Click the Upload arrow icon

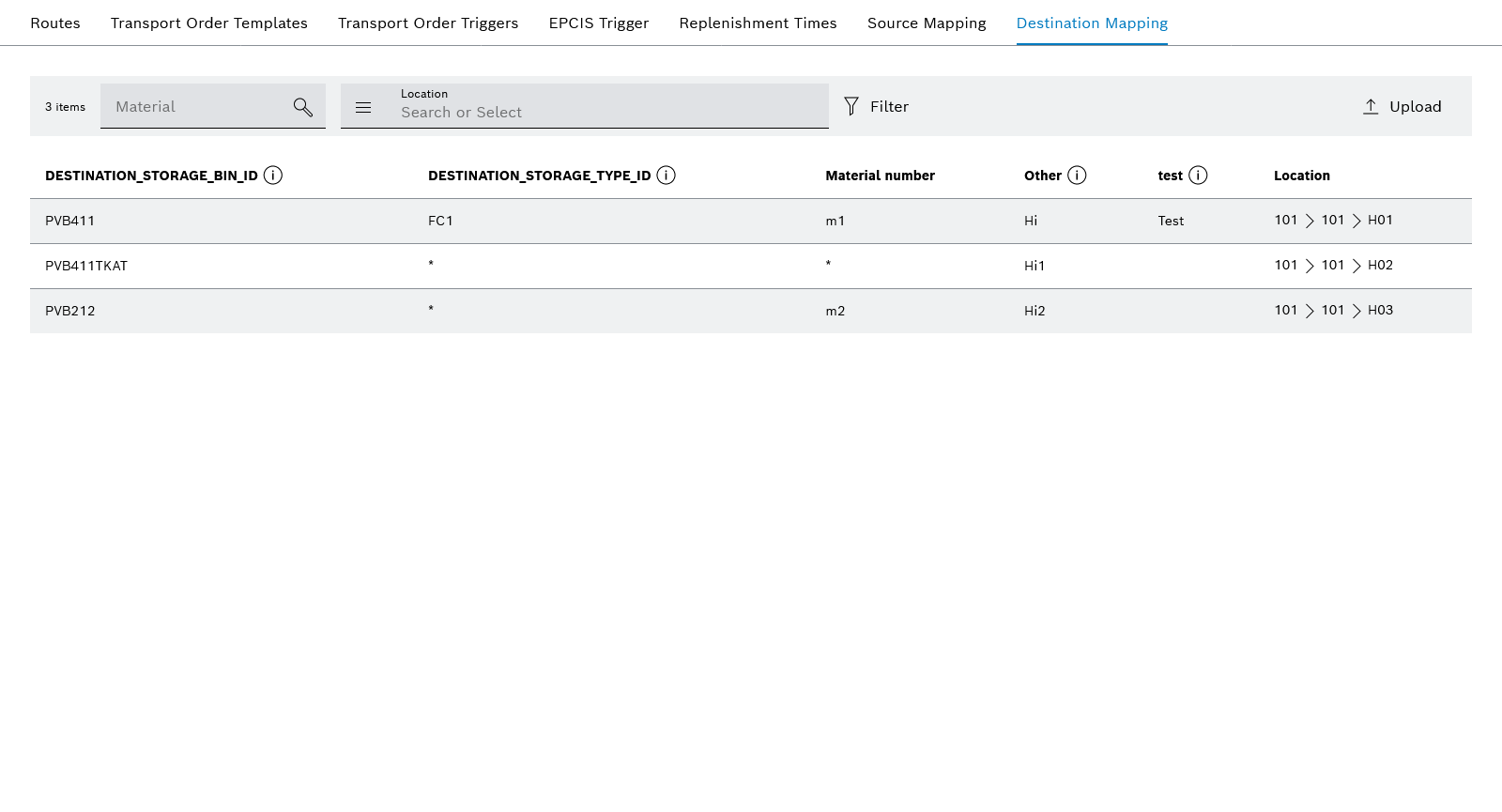click(1371, 106)
